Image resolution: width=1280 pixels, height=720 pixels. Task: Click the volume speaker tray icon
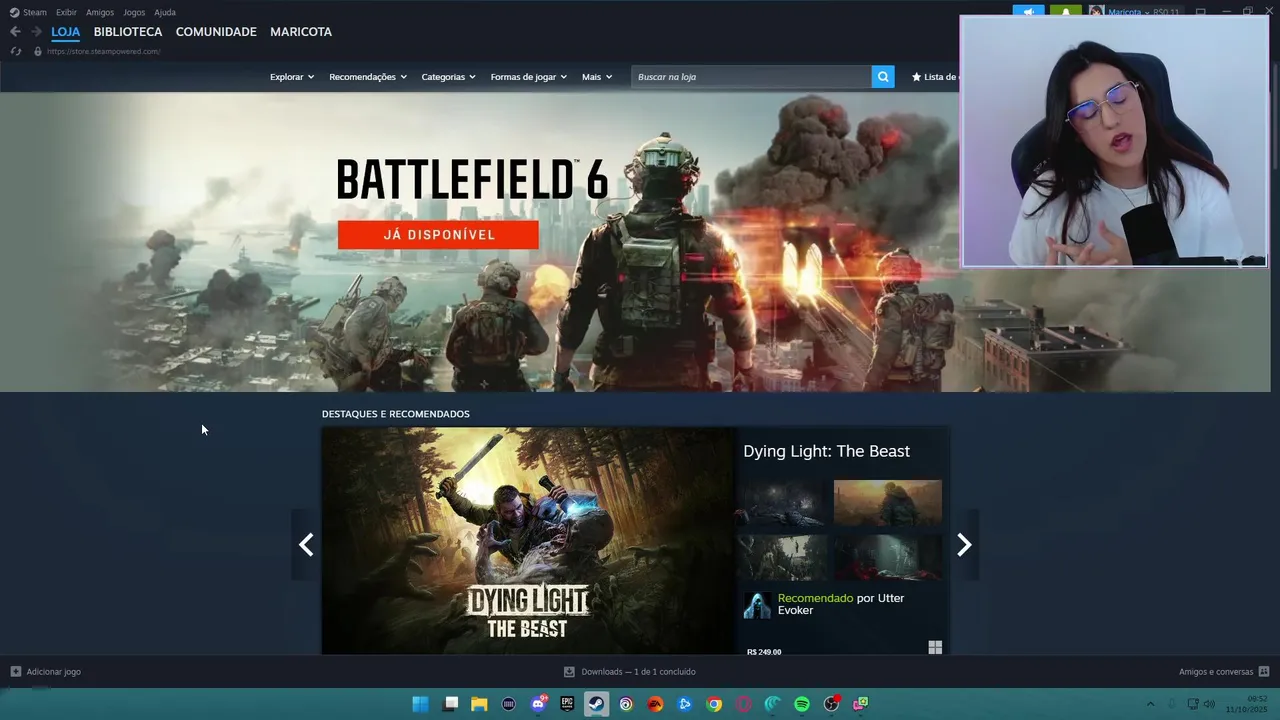pyautogui.click(x=1210, y=704)
